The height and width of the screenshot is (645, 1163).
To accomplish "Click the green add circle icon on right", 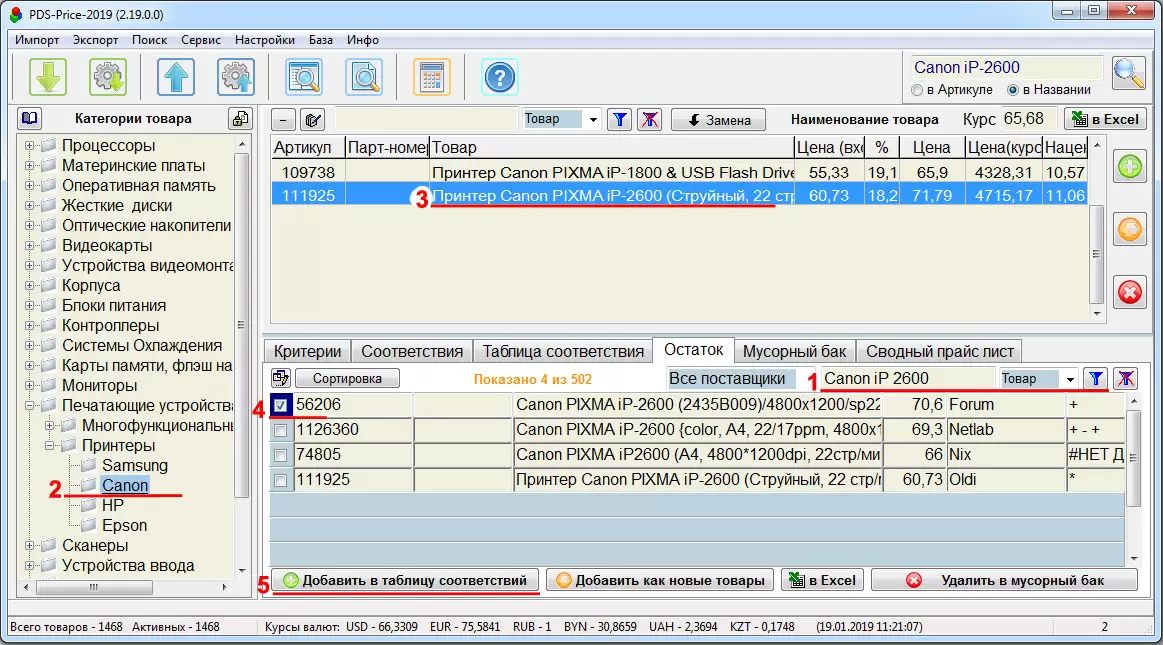I will (1129, 168).
